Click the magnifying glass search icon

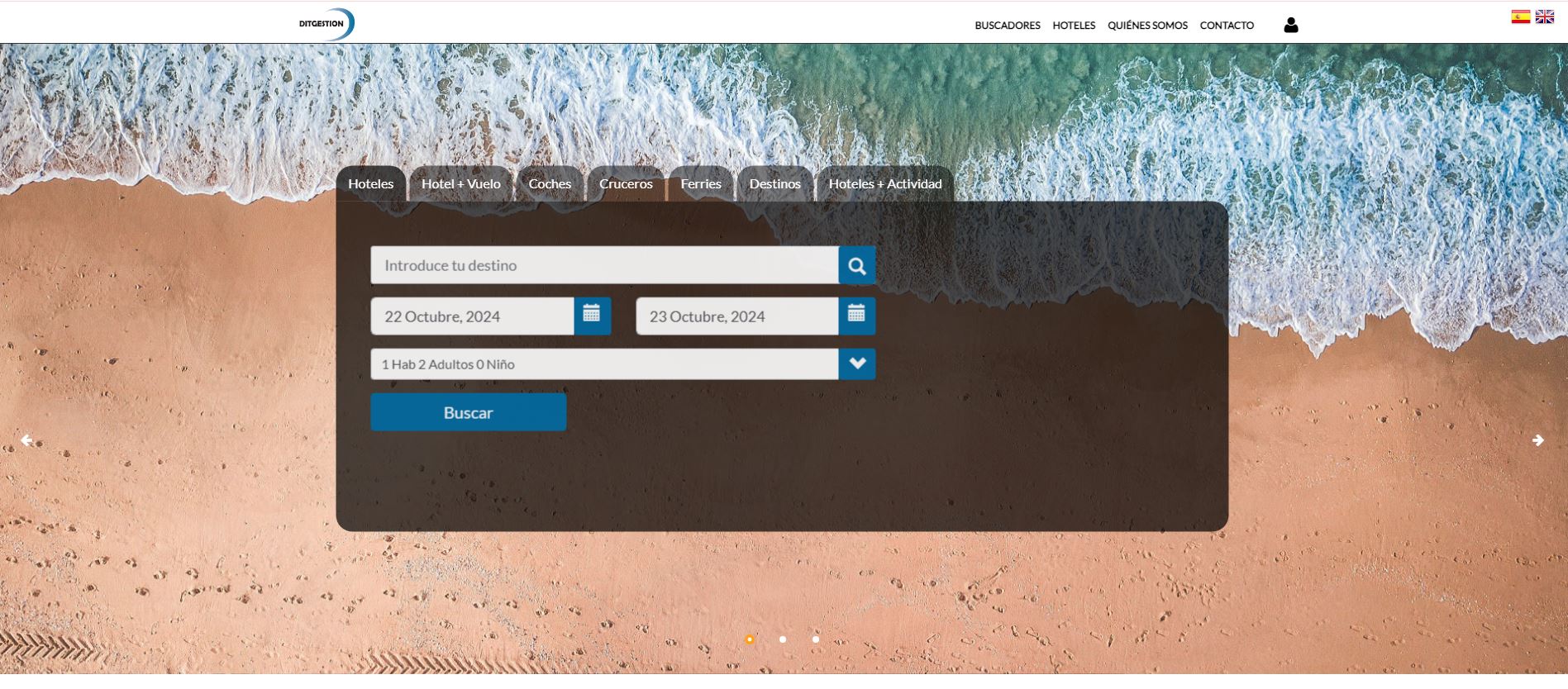(x=856, y=266)
